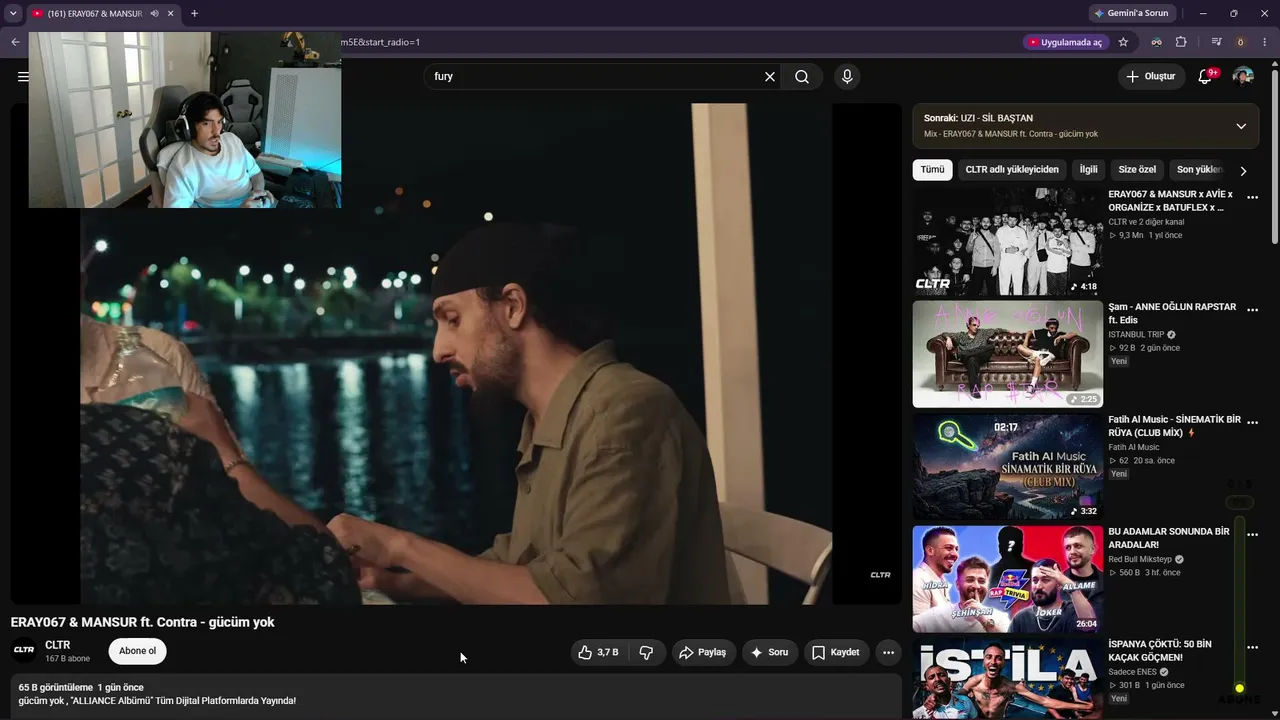Submit search with the magnifier button
This screenshot has width=1280, height=720.
click(x=802, y=76)
